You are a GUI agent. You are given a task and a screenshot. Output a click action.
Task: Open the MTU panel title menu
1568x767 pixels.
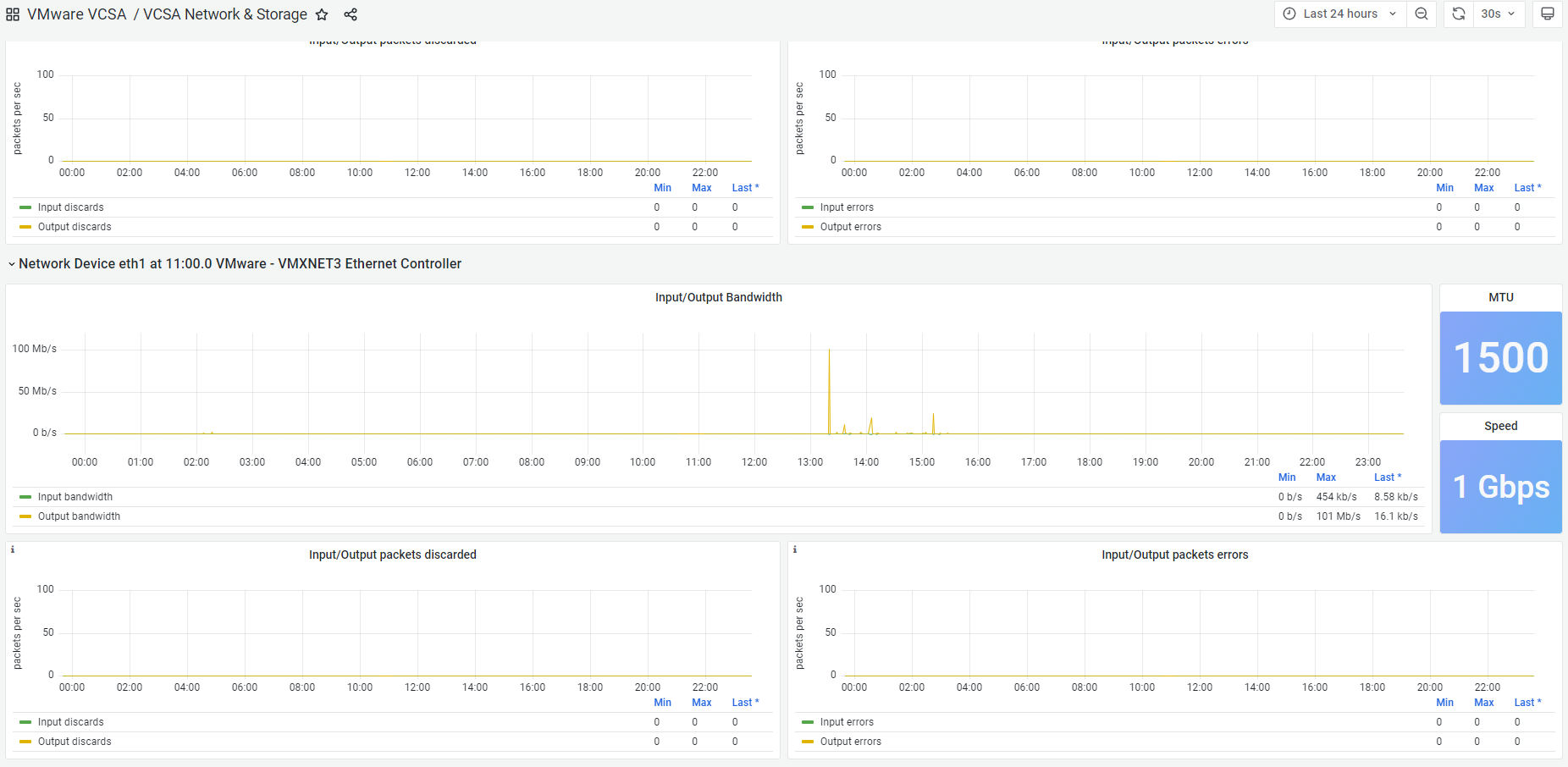click(1501, 297)
